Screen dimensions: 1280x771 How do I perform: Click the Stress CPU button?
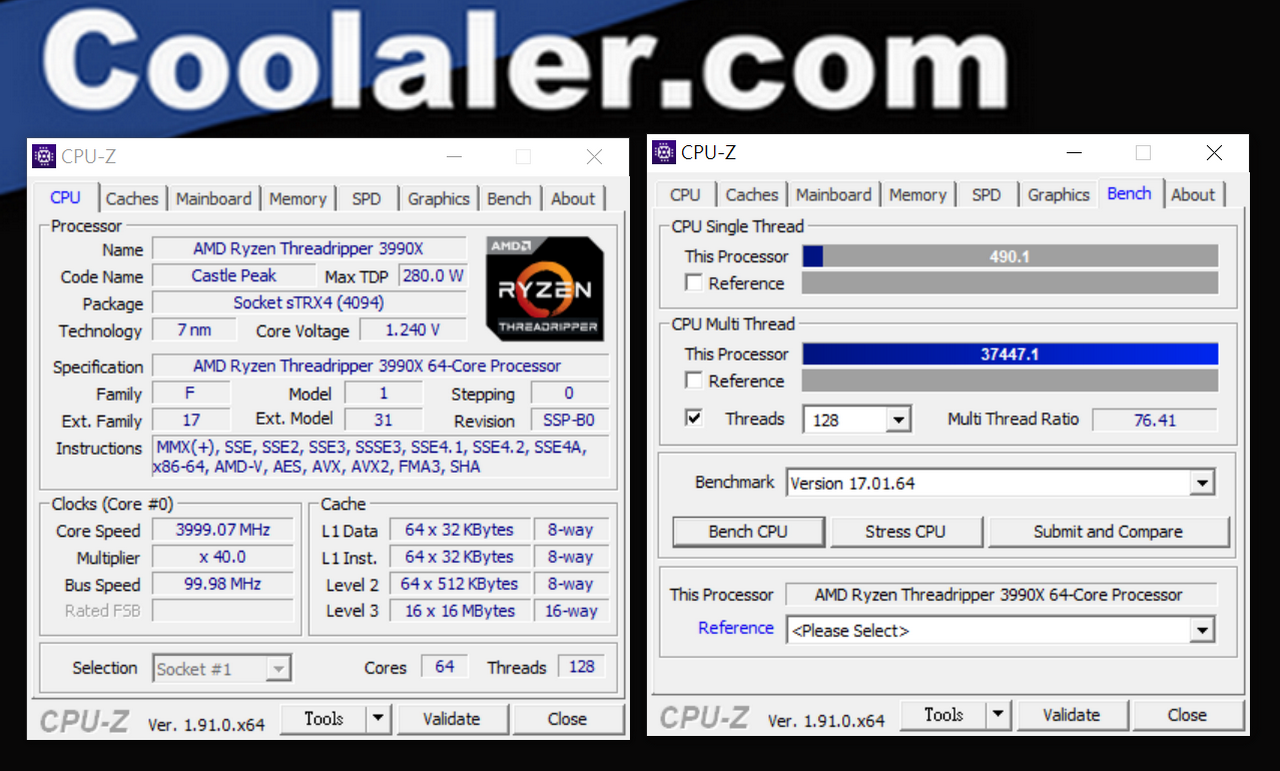[905, 532]
